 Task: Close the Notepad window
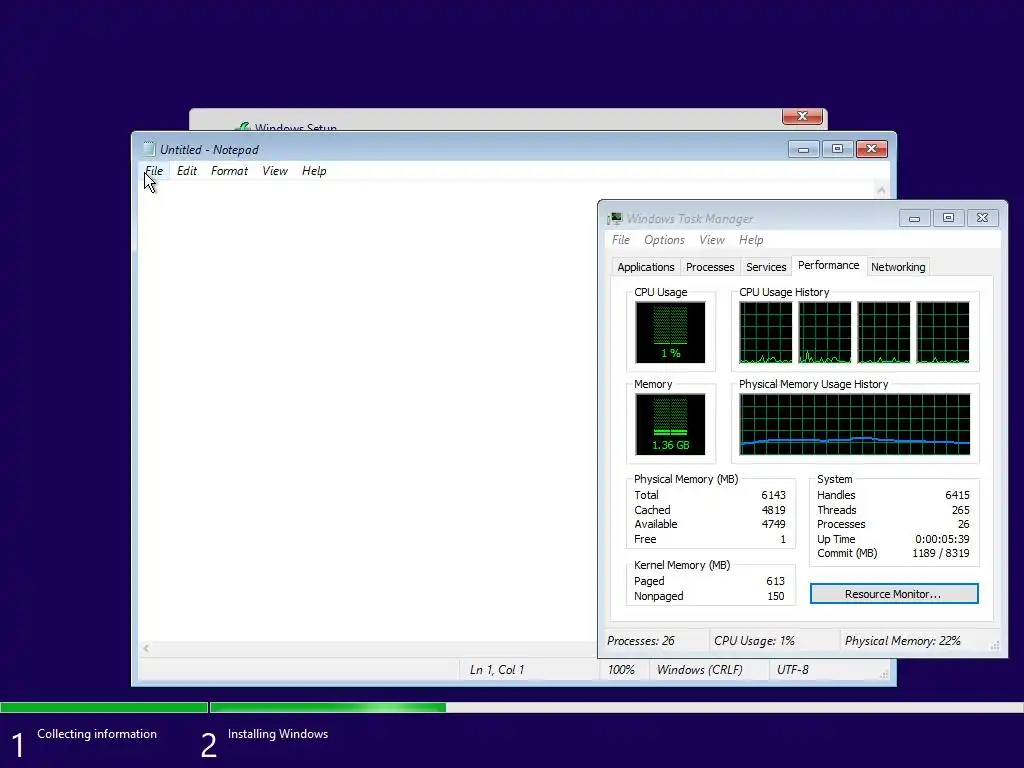[x=871, y=150]
